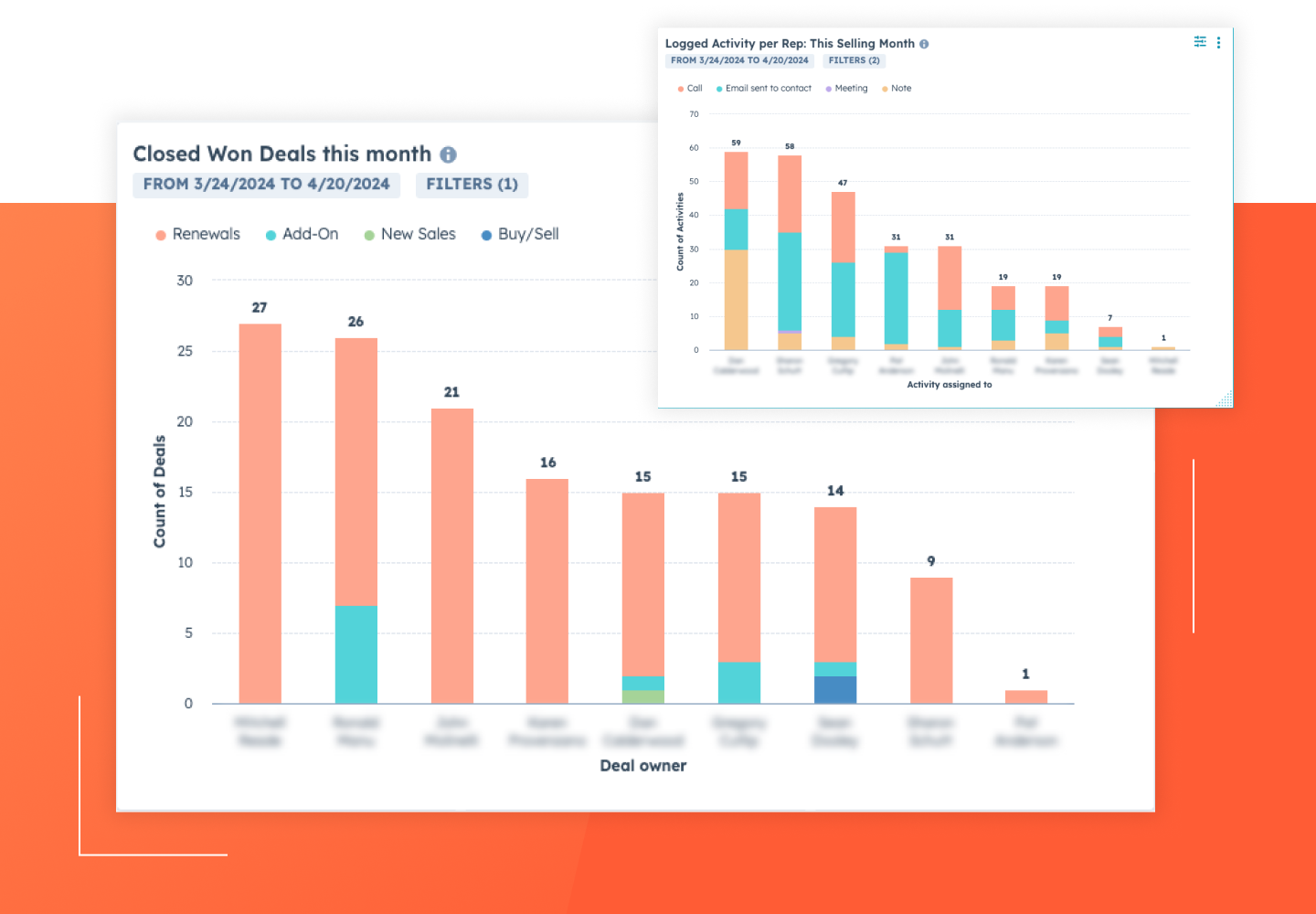Click the activity bar labeled 59
This screenshot has height=914, width=1316.
tap(736, 250)
